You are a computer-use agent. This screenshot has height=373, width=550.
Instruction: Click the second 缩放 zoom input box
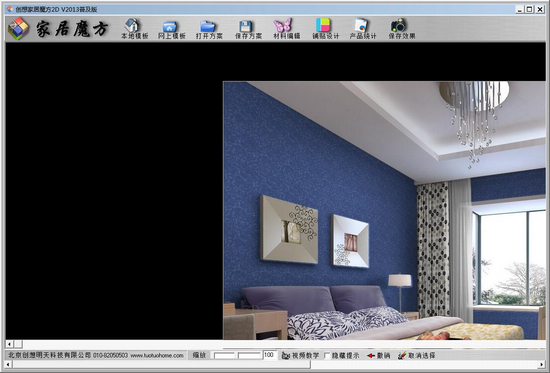tap(249, 355)
